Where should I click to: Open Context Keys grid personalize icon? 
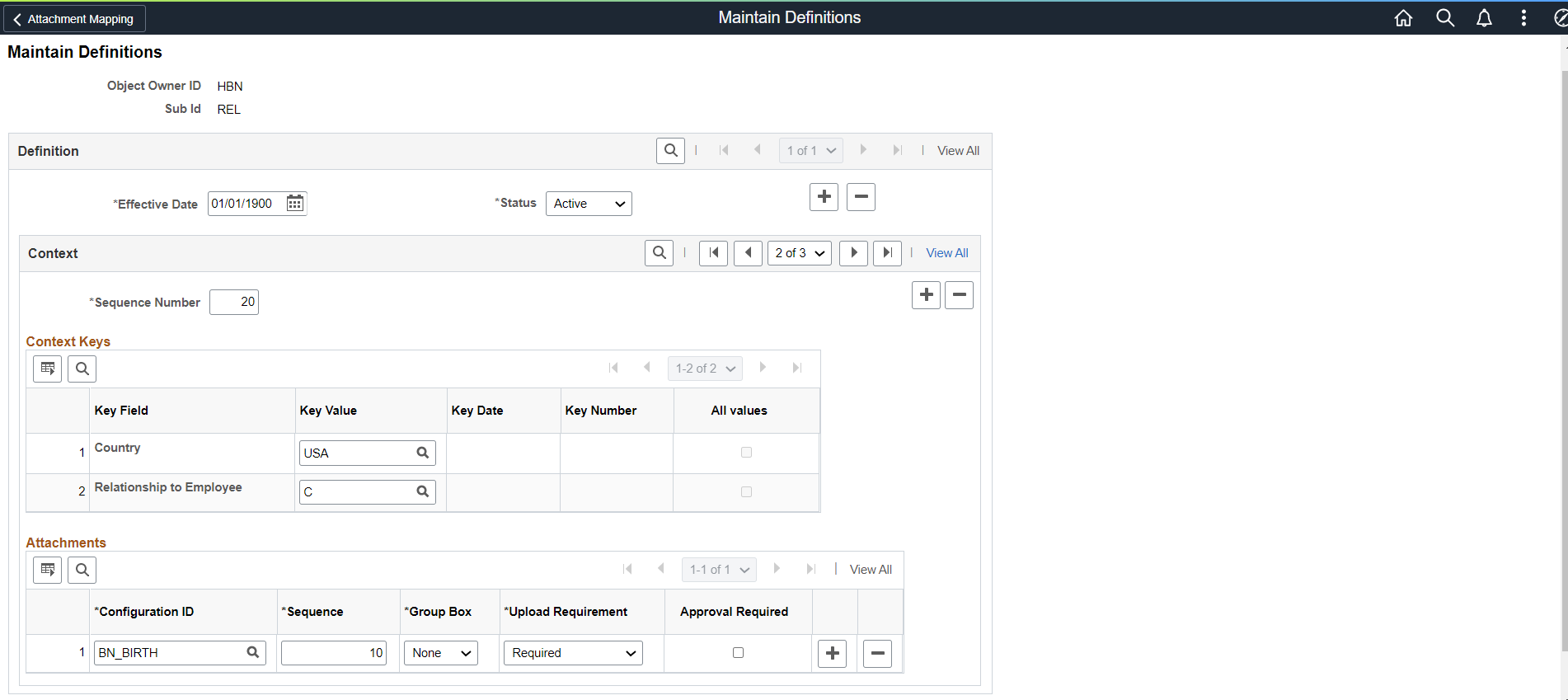48,369
